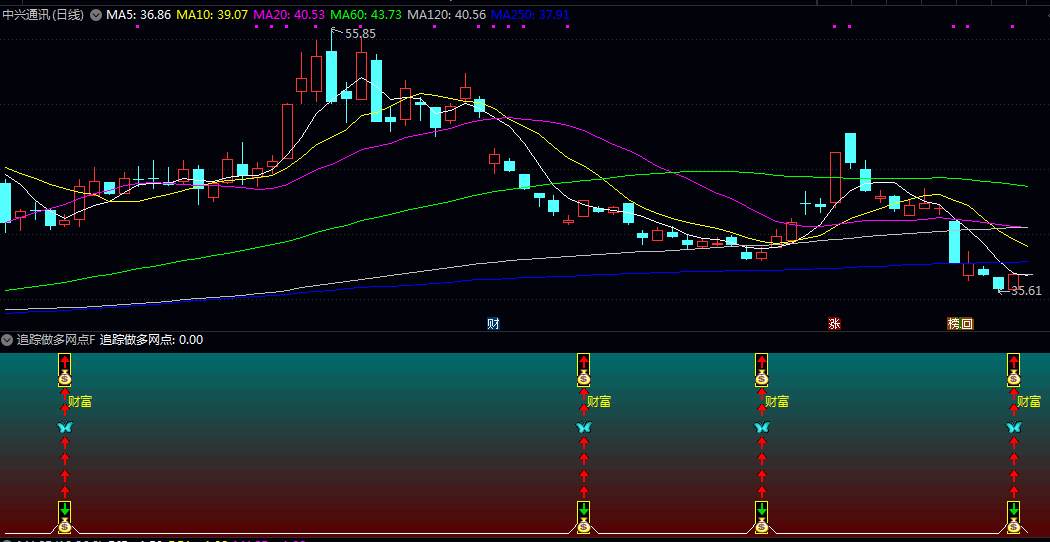The image size is (1050, 542).
Task: Click the rightmost cyan butterfly signal icon
Action: click(x=1014, y=427)
